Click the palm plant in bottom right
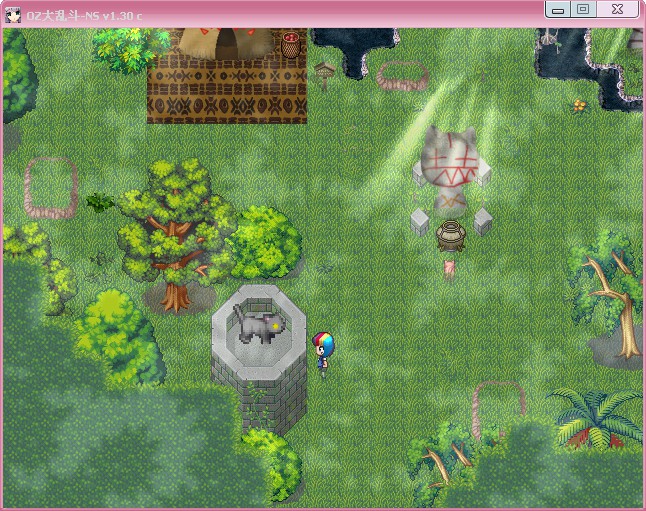The image size is (646, 511). pos(595,419)
